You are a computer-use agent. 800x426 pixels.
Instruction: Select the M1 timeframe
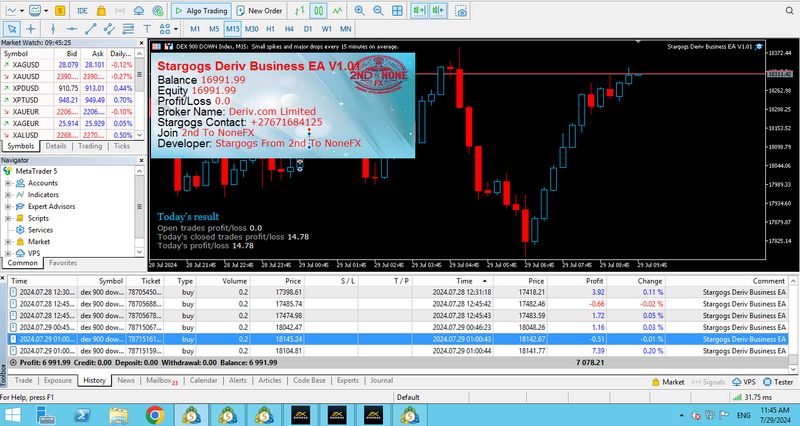click(195, 29)
